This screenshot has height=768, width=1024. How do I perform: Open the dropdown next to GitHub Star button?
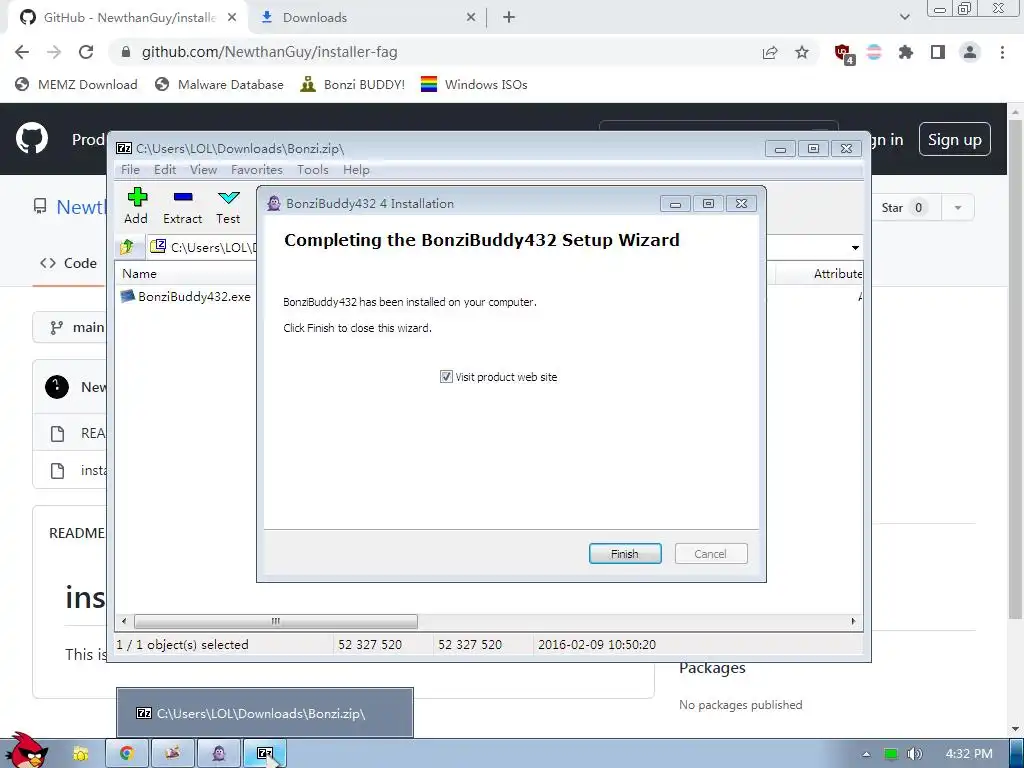tap(958, 208)
